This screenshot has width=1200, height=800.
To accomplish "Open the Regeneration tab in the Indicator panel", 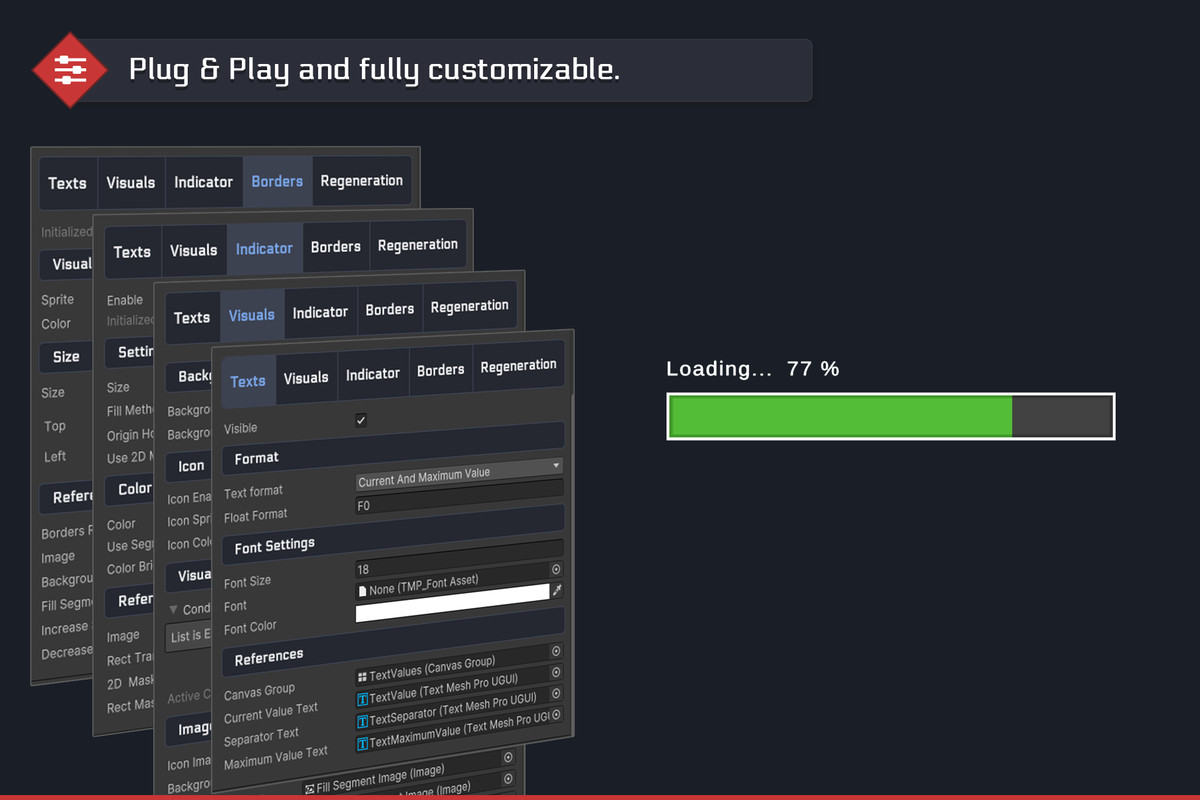I will tap(418, 245).
